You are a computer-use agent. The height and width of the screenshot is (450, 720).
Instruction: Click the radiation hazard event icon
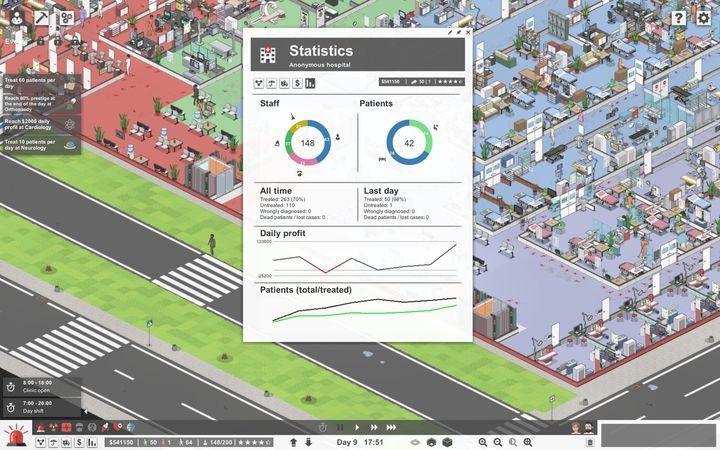coord(54,428)
